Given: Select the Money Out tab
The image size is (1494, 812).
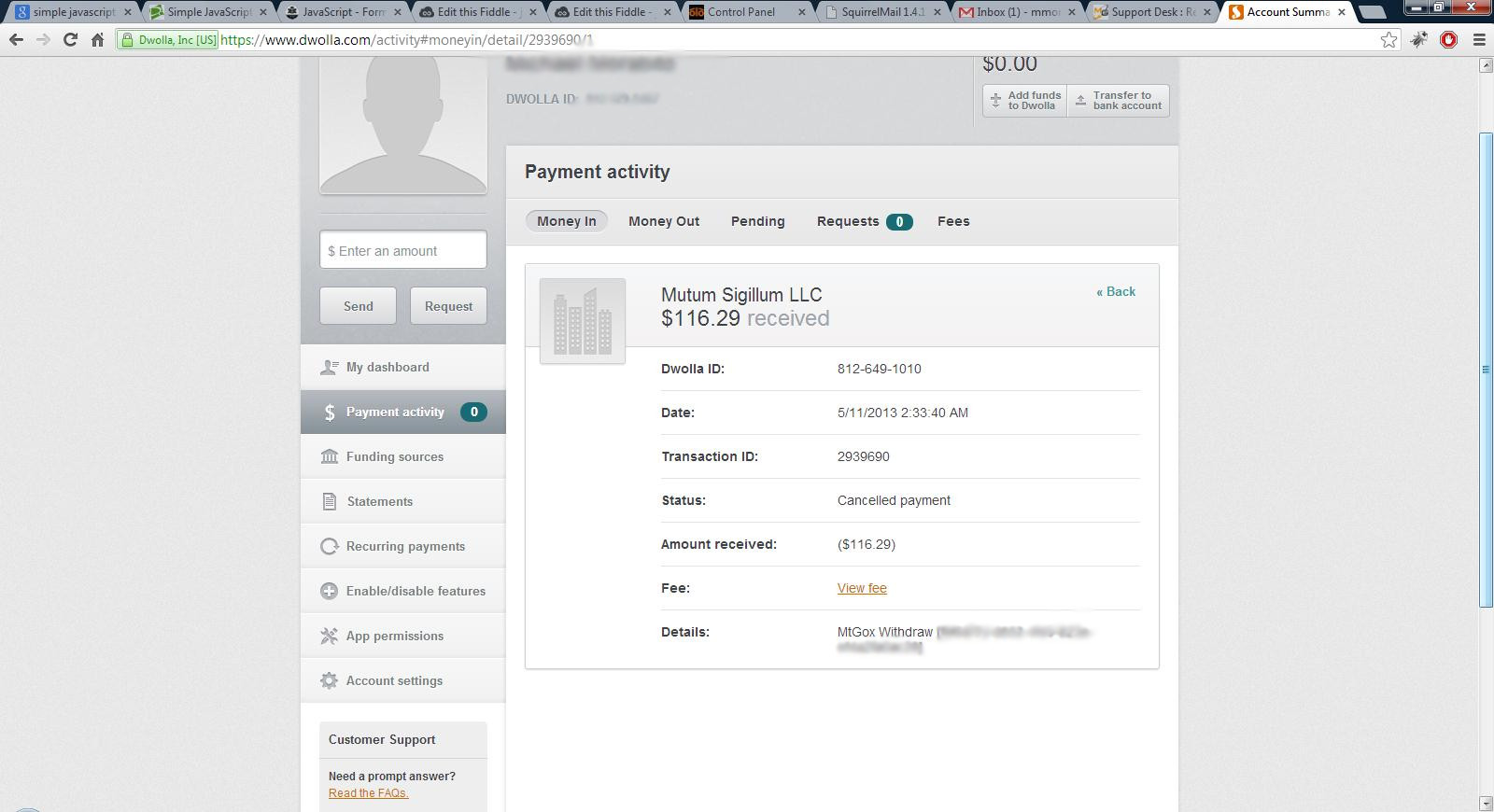Looking at the screenshot, I should [x=664, y=221].
